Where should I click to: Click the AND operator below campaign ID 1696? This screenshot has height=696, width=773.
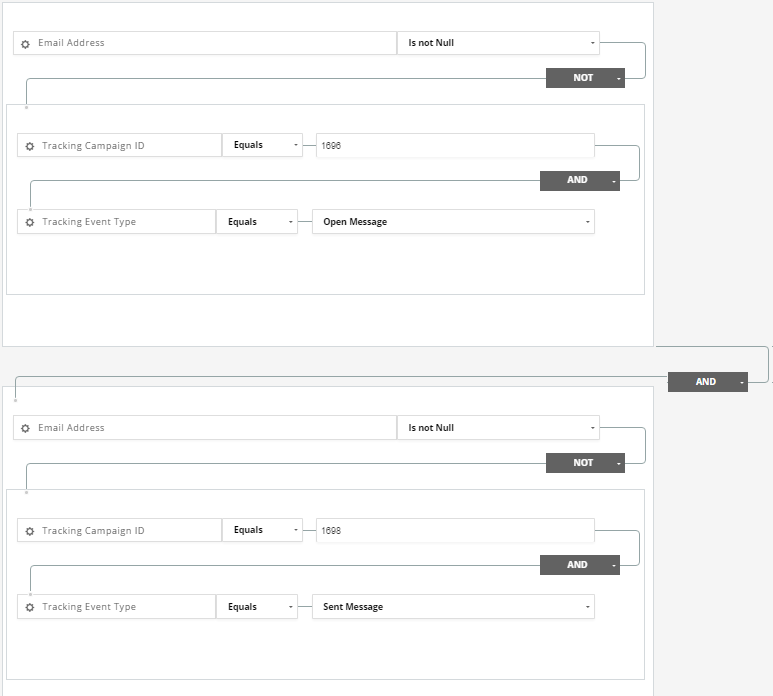(x=579, y=181)
